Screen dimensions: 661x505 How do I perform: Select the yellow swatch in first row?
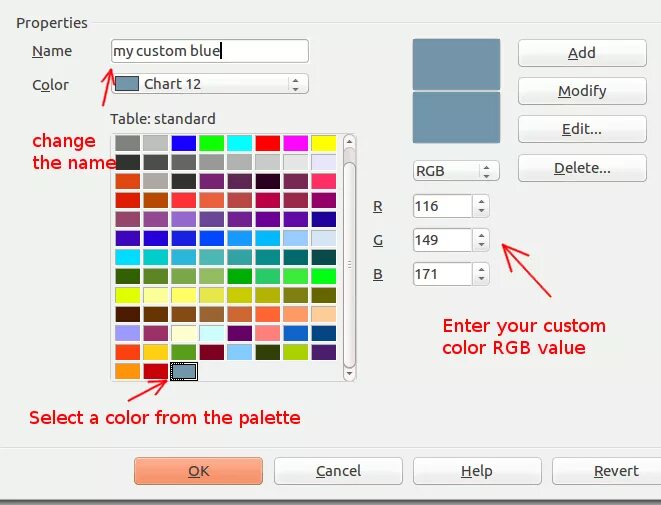point(324,143)
